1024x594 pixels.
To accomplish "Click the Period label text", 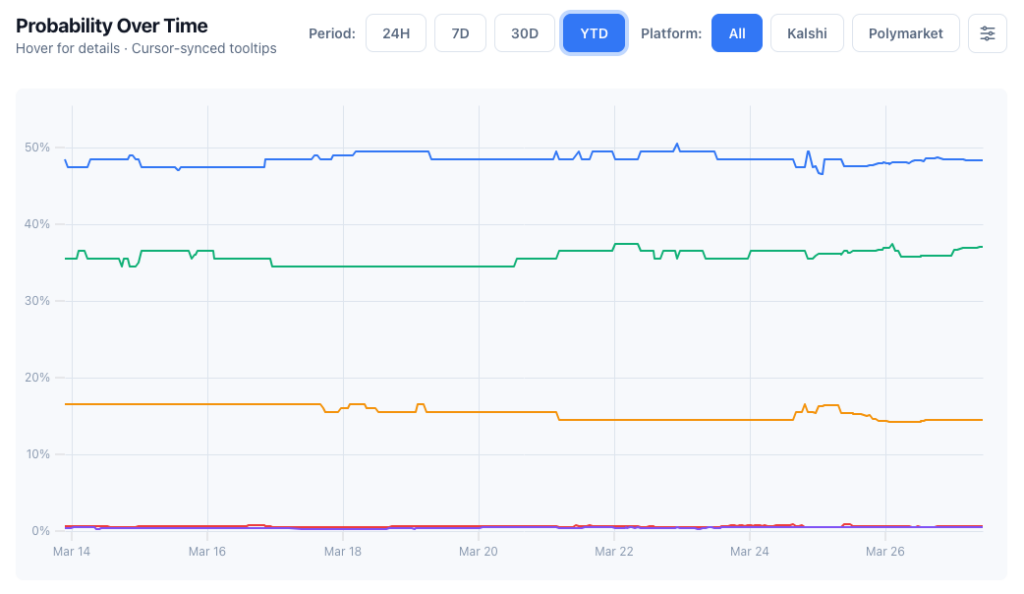I will click(x=331, y=33).
